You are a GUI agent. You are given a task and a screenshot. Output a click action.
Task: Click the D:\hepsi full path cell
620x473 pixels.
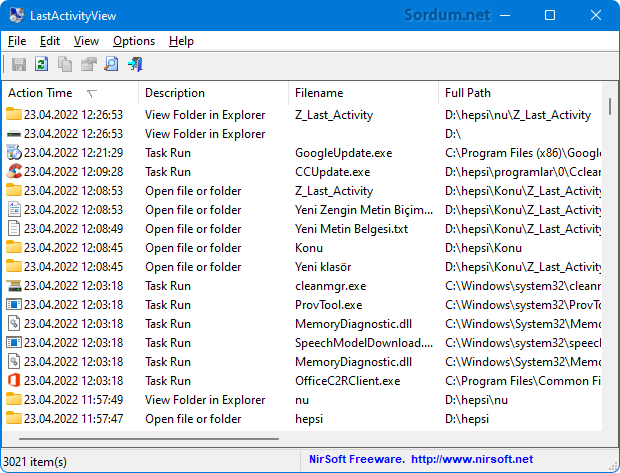pos(467,418)
